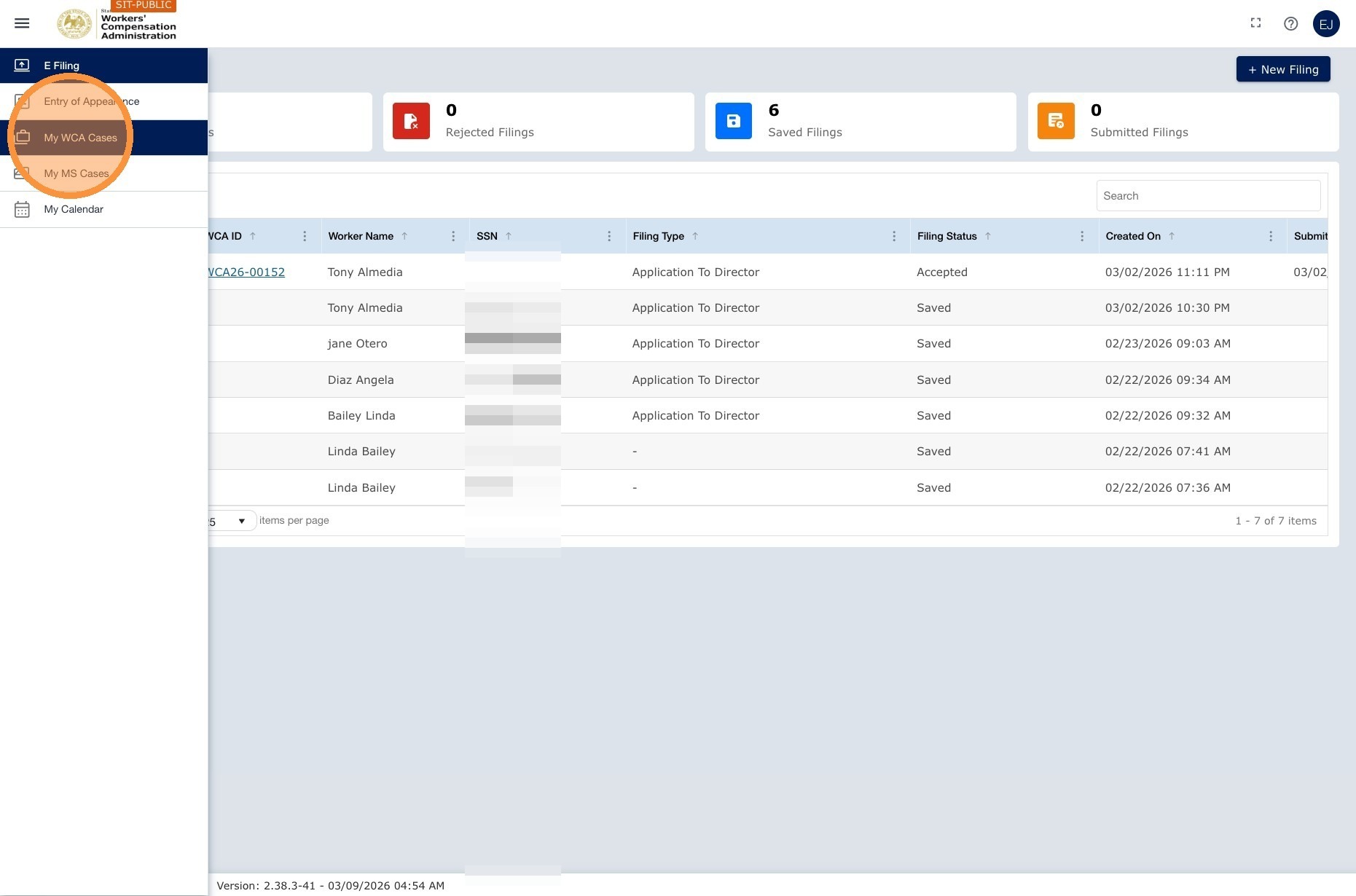Click the red Rejected Filings icon

(x=411, y=121)
